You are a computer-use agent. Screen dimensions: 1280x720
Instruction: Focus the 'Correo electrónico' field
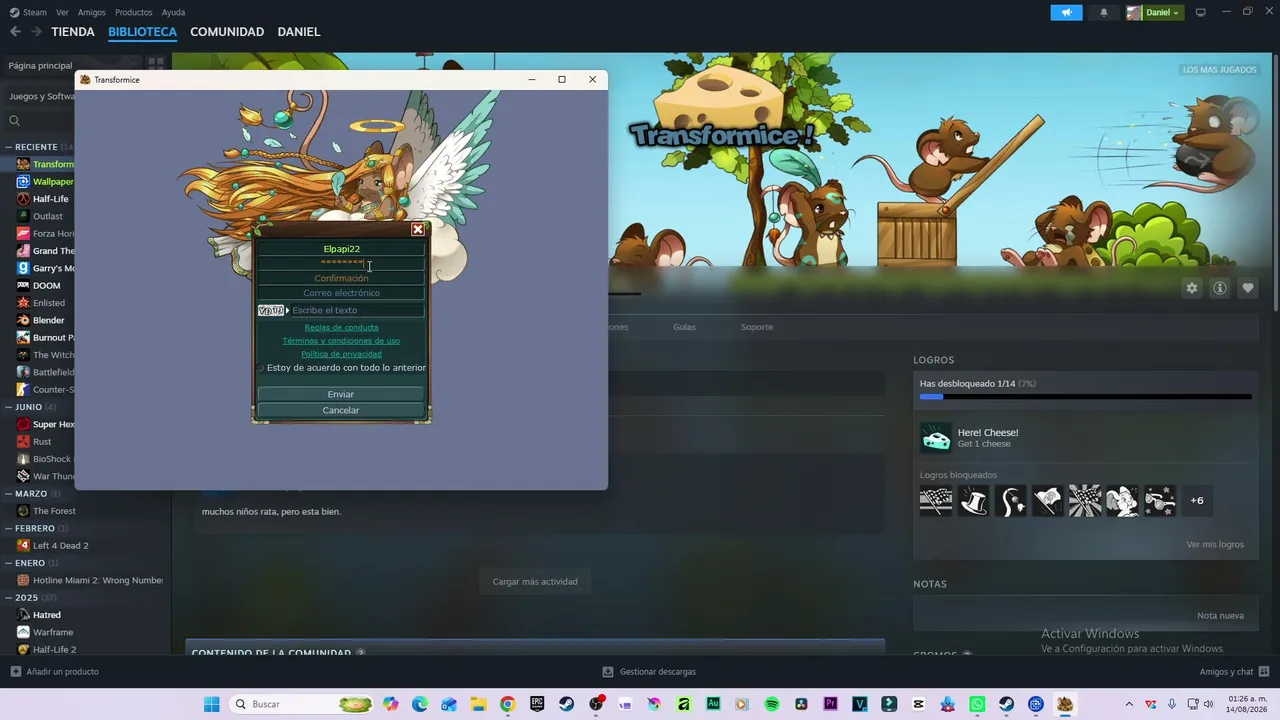[x=341, y=293]
